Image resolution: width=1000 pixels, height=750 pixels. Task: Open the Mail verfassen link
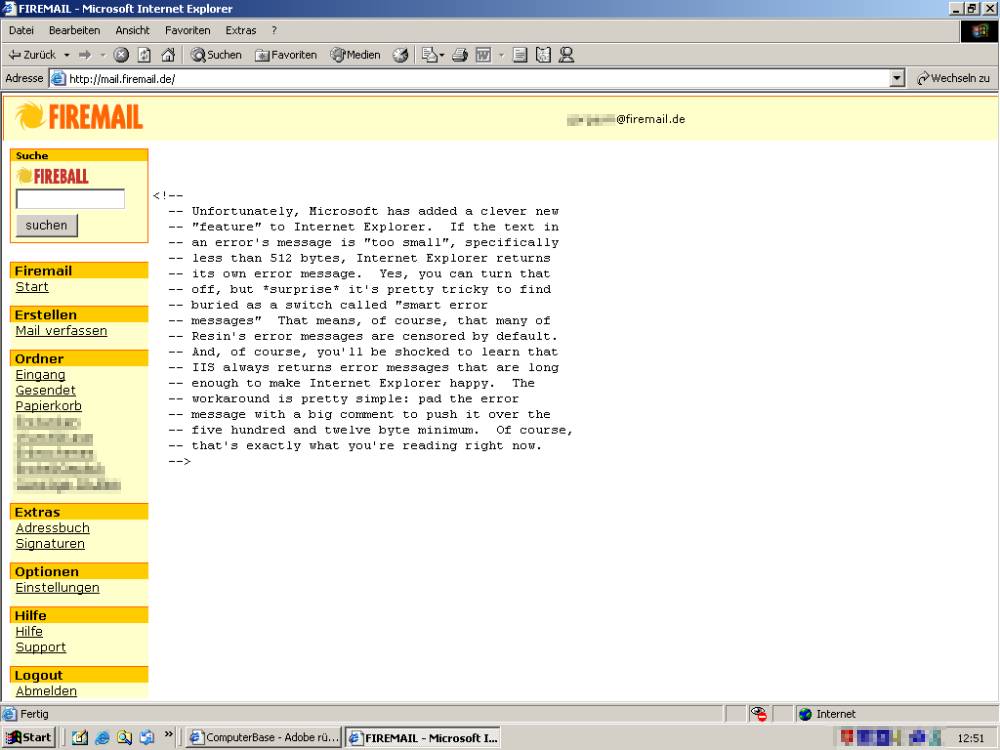pos(61,331)
